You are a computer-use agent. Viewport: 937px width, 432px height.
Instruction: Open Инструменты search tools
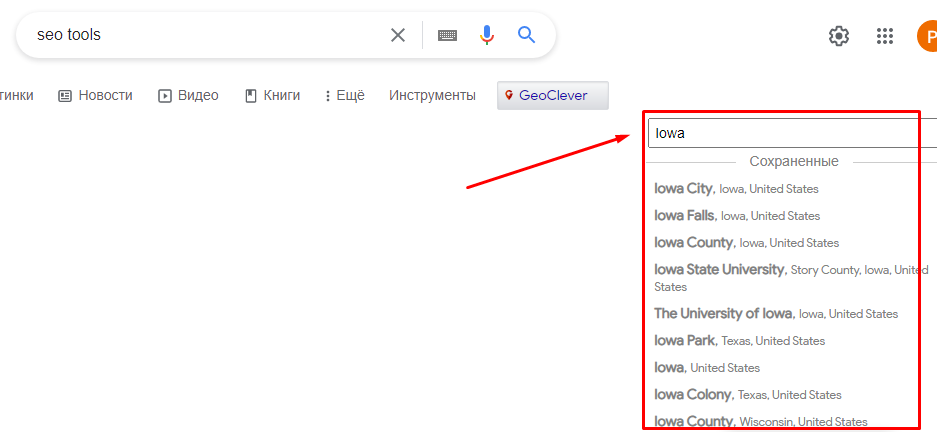coord(433,96)
